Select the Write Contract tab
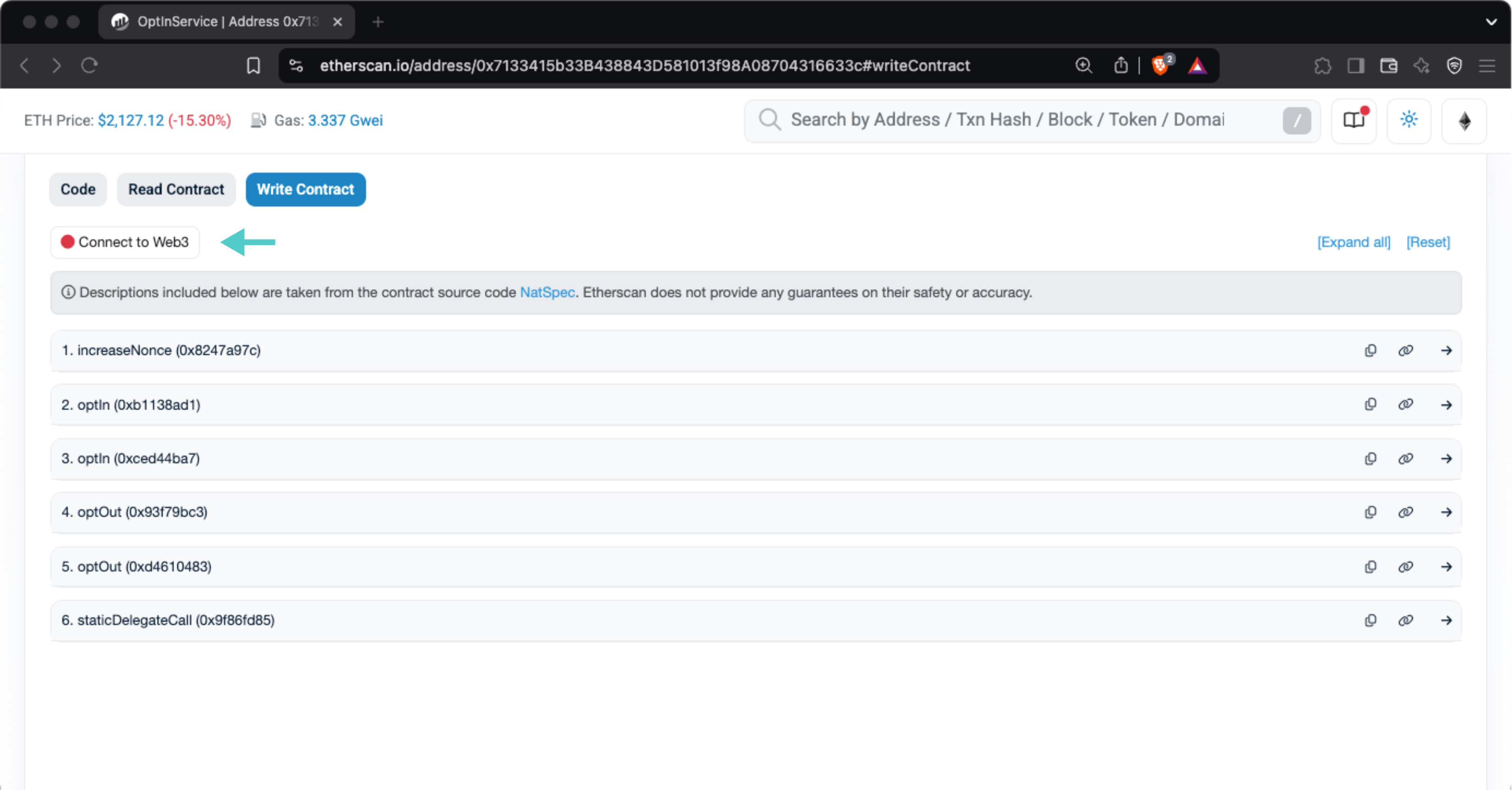Viewport: 1512px width, 790px height. click(x=305, y=190)
